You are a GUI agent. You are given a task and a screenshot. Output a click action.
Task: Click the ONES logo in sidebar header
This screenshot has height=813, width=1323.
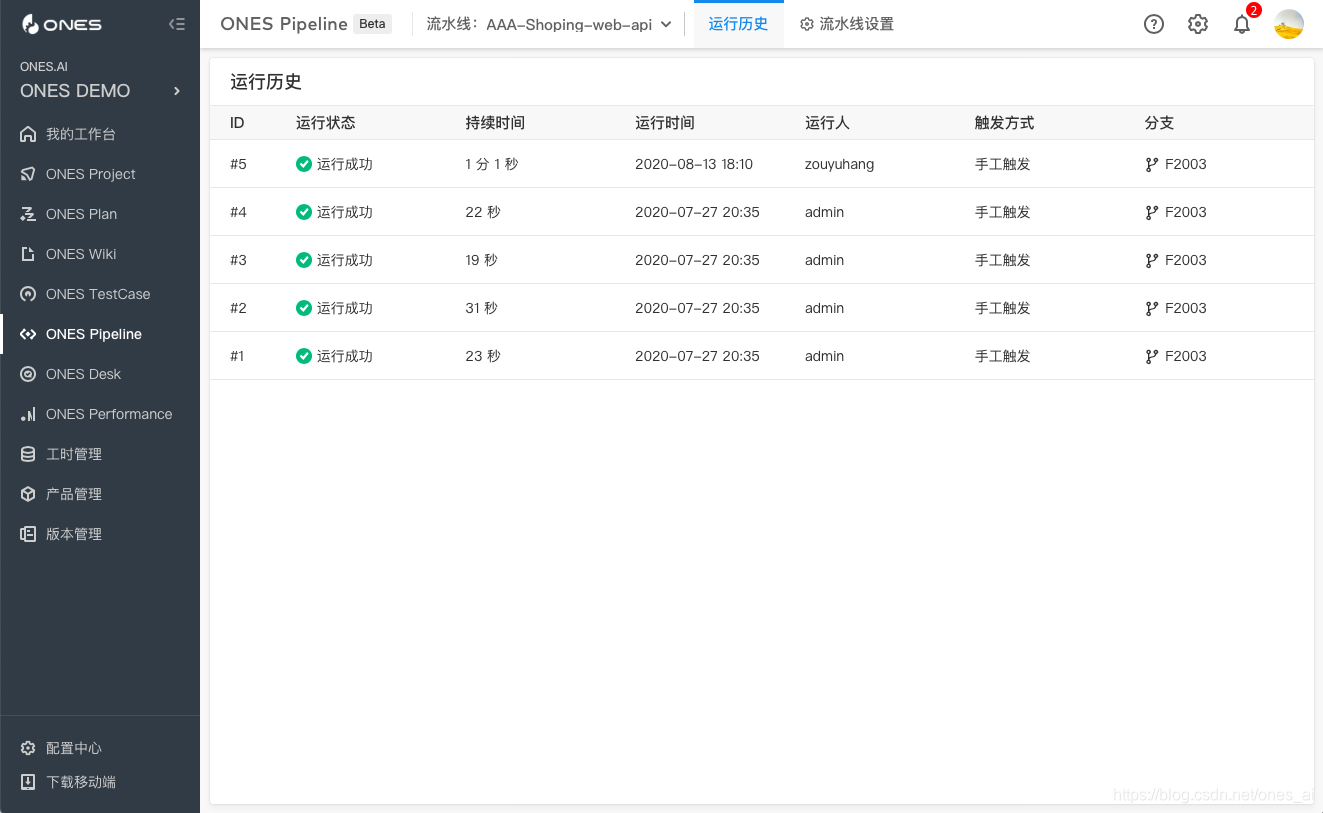(x=61, y=24)
